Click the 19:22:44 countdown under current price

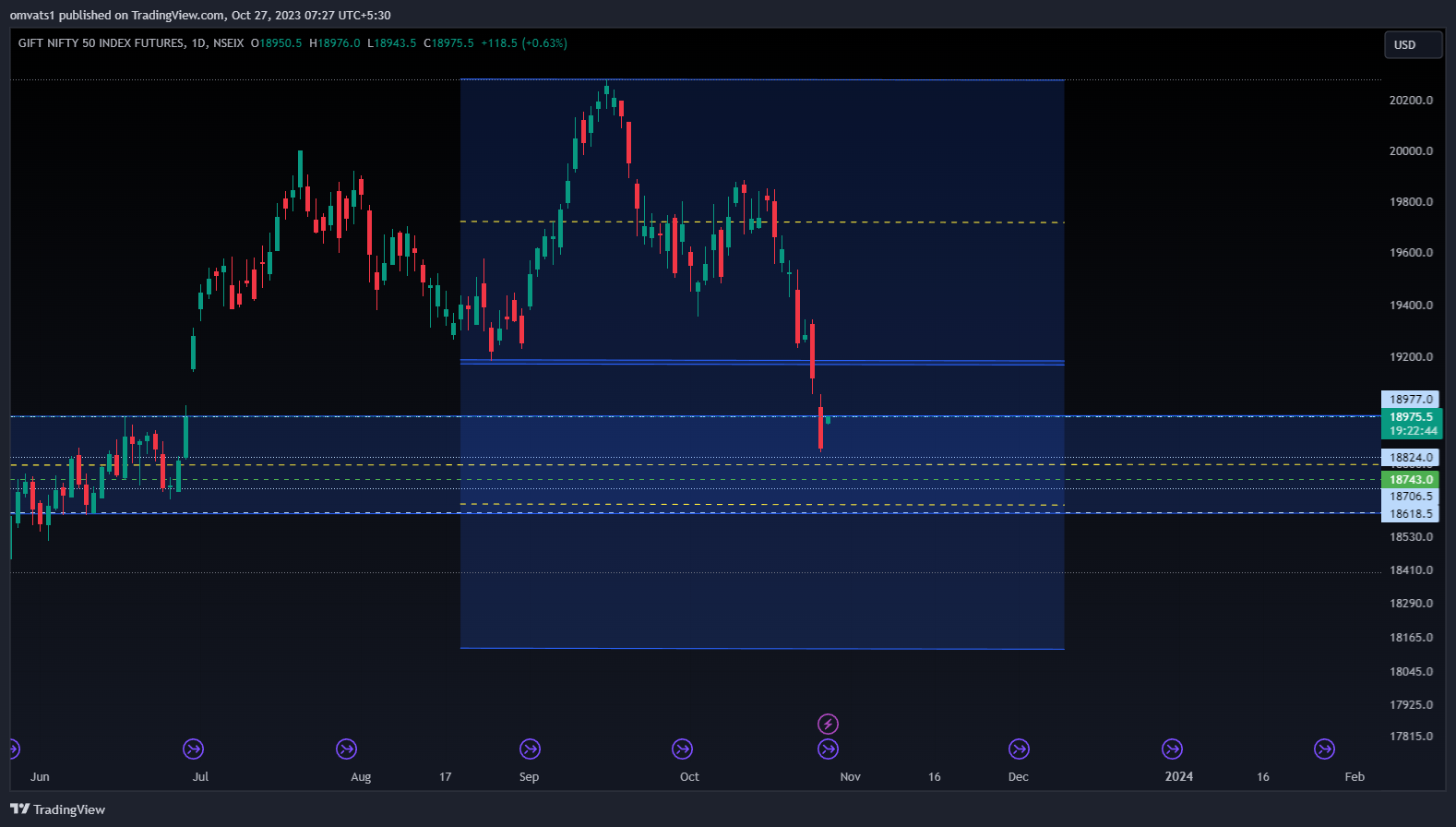pyautogui.click(x=1414, y=431)
